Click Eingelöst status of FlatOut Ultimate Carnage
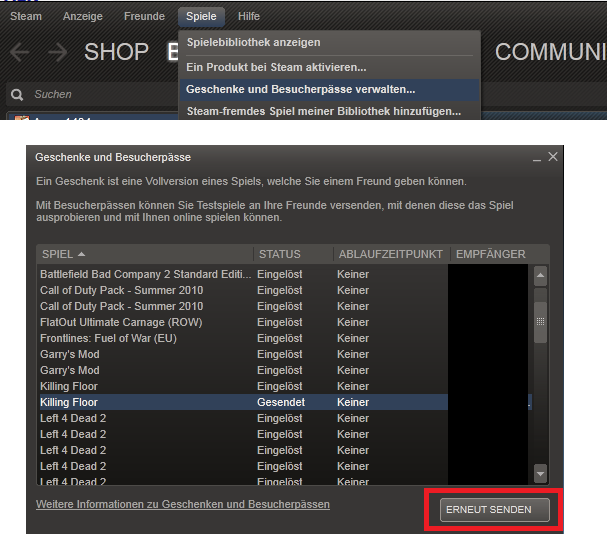607x536 pixels. 279,322
